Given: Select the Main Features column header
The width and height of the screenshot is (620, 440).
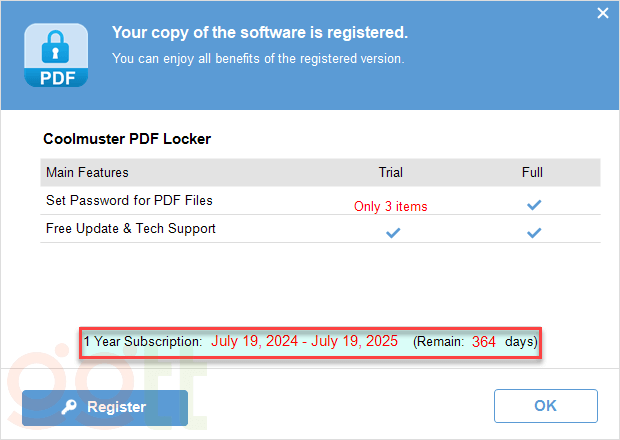Looking at the screenshot, I should pyautogui.click(x=87, y=172).
